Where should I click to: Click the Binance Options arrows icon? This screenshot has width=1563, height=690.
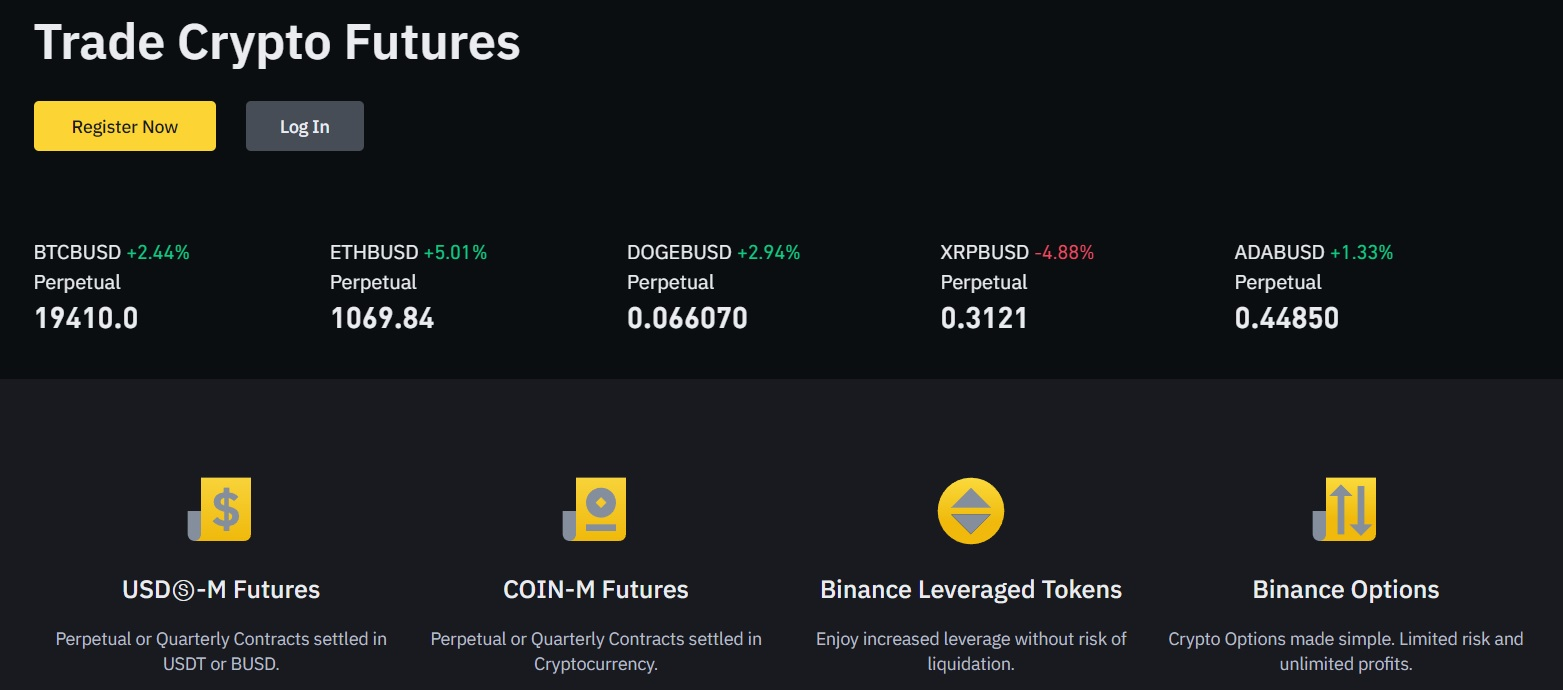click(x=1345, y=510)
